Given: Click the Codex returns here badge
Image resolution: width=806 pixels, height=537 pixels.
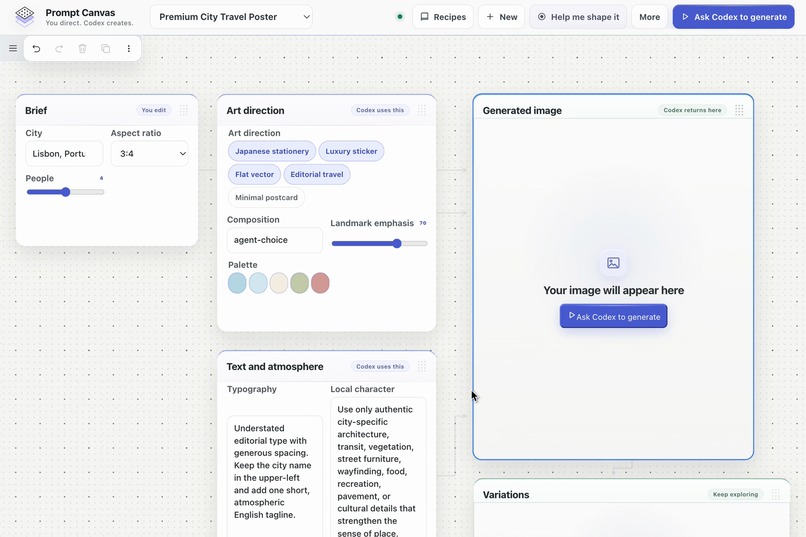Looking at the screenshot, I should click(692, 110).
